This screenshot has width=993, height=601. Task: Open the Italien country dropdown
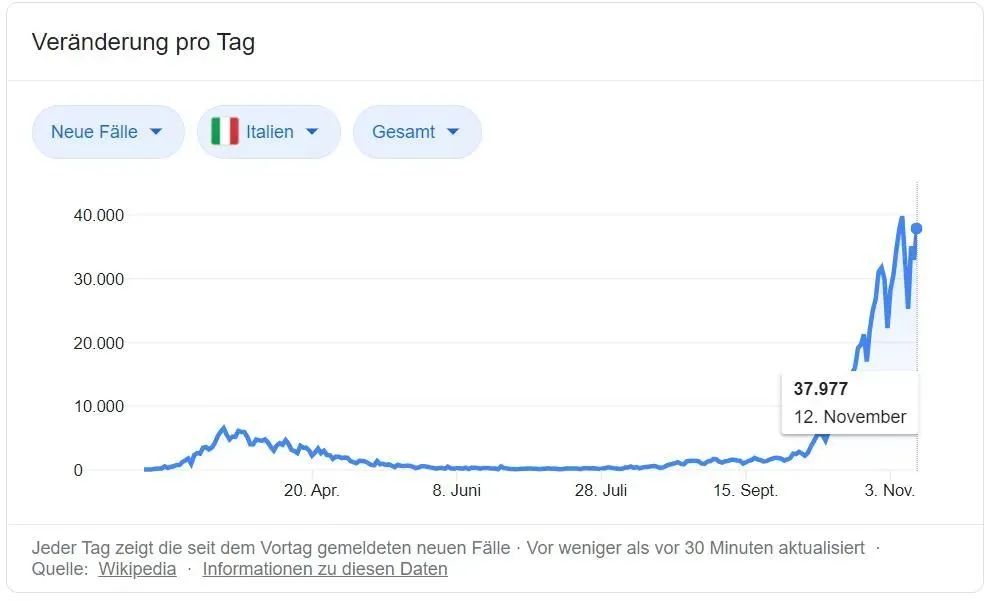(x=269, y=132)
